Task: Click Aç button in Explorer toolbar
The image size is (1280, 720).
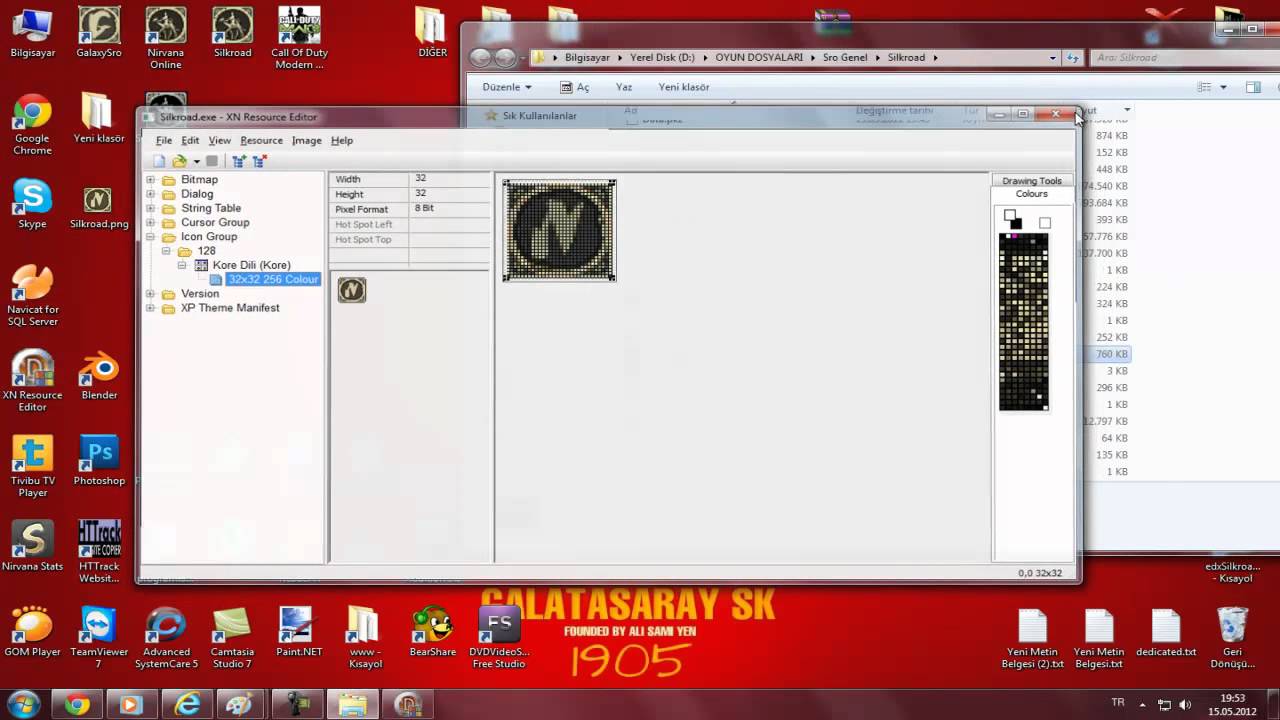Action: coord(575,87)
